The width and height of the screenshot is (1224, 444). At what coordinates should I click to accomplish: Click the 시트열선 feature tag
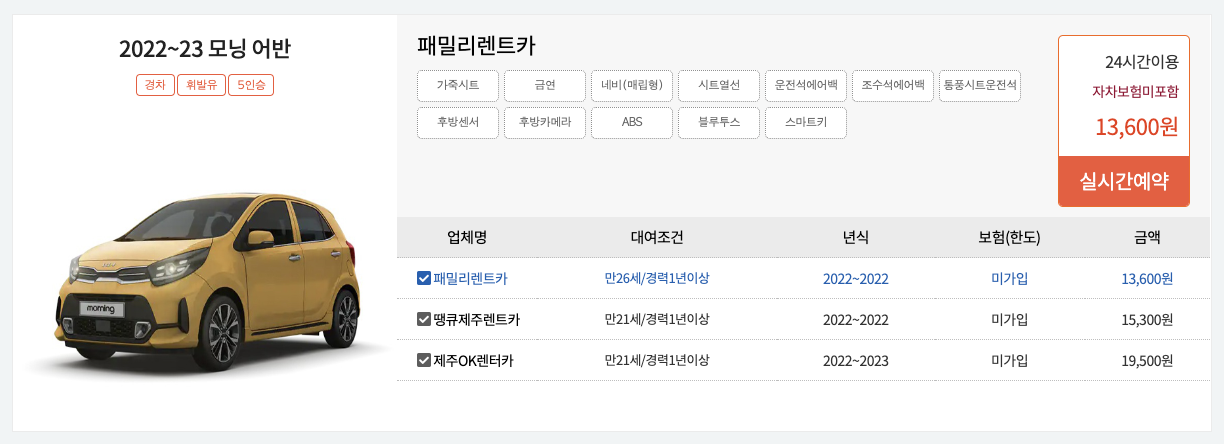719,86
